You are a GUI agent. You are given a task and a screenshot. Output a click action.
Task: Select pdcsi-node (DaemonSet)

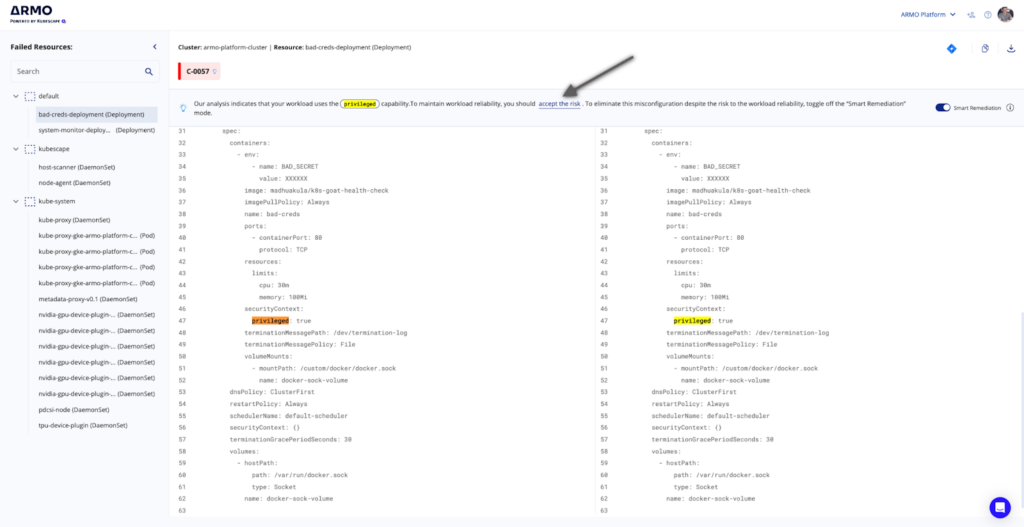click(74, 409)
